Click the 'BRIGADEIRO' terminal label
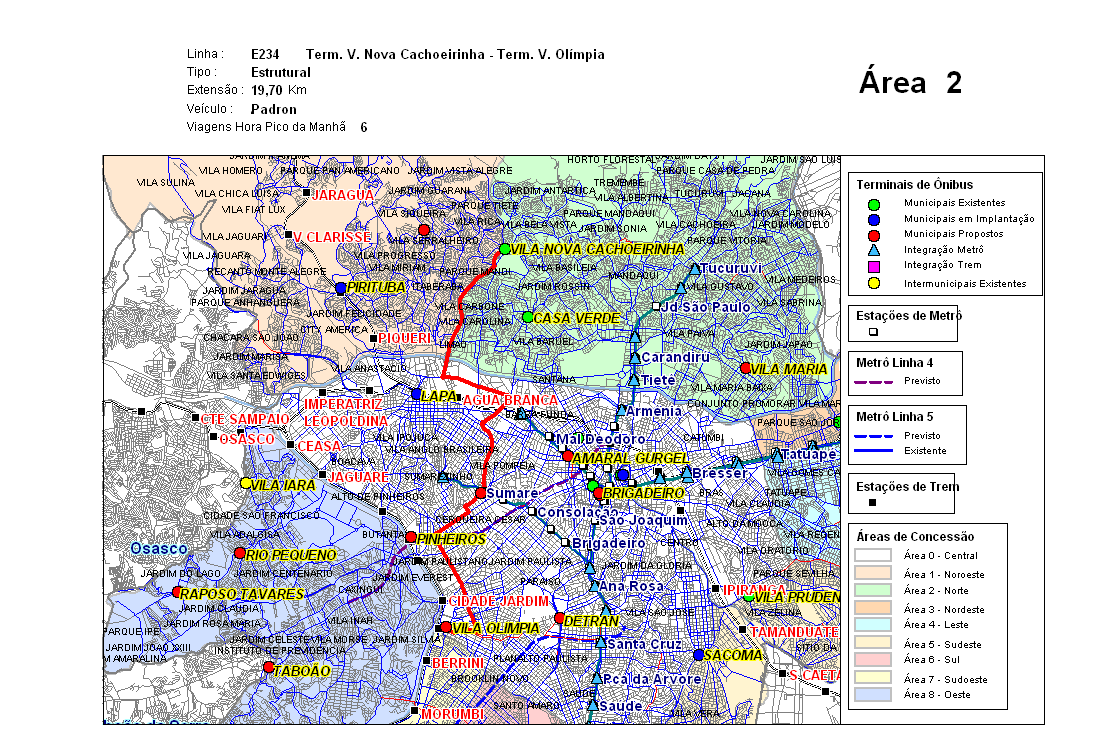This screenshot has width=1096, height=756. click(x=643, y=493)
